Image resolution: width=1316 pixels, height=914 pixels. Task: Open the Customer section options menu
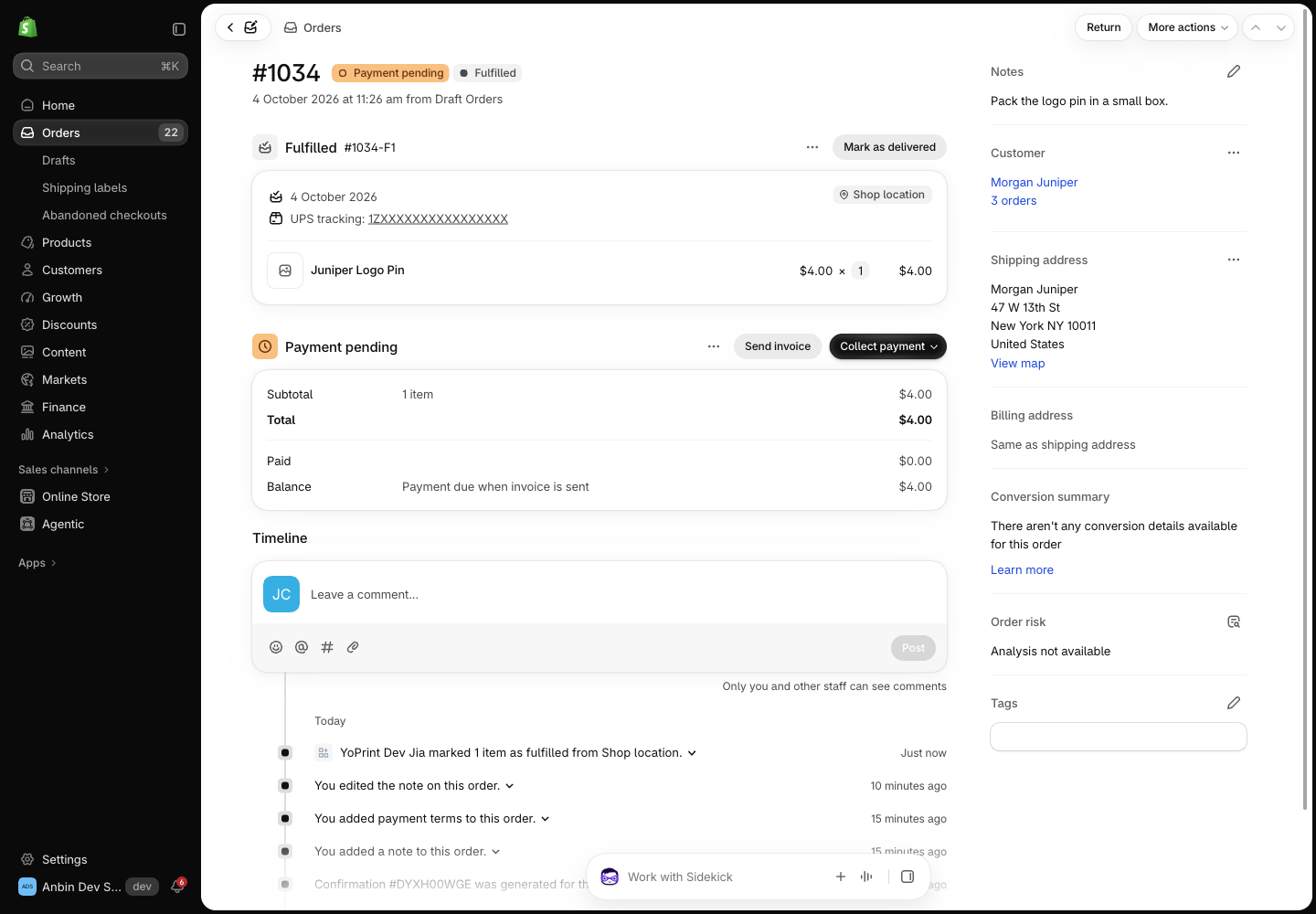(1234, 153)
